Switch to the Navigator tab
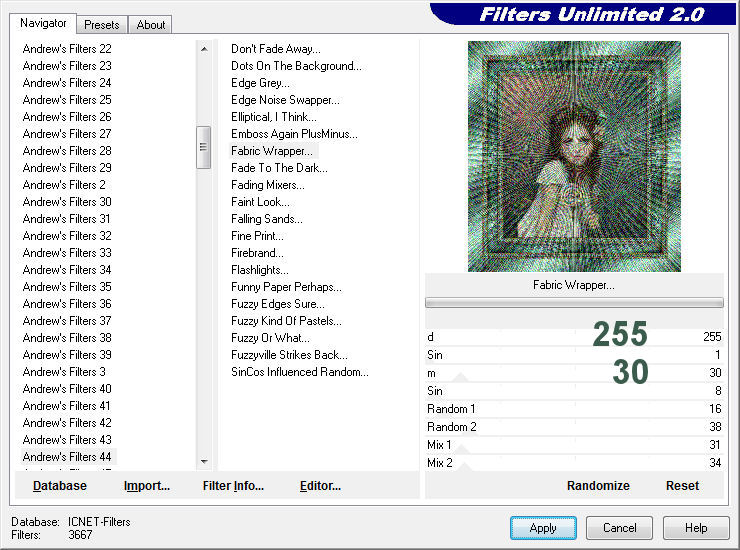 click(x=43, y=23)
